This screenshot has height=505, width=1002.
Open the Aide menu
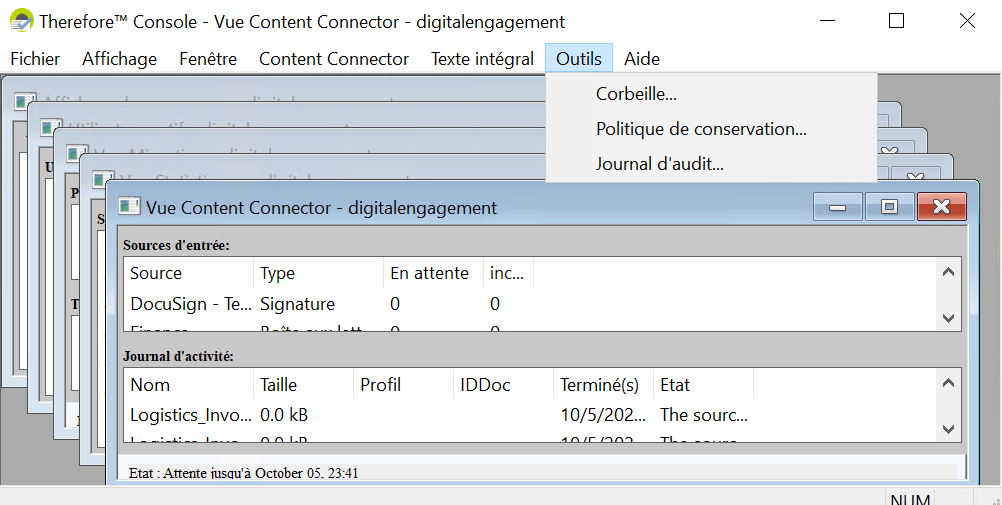[x=642, y=59]
